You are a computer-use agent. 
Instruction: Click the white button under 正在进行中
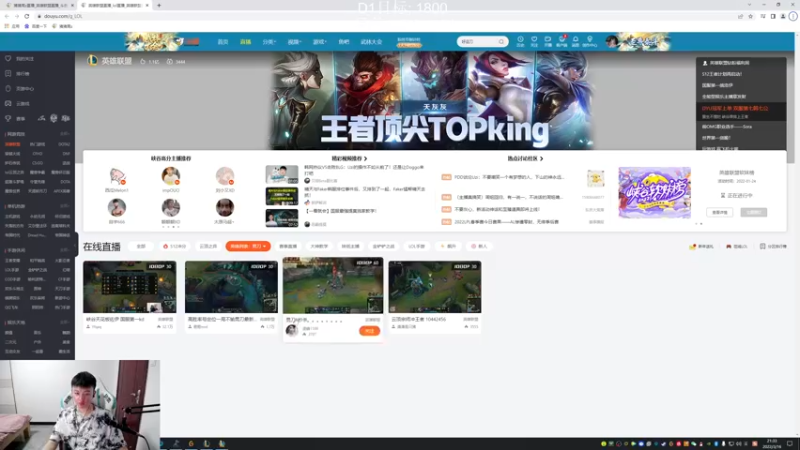click(x=719, y=212)
